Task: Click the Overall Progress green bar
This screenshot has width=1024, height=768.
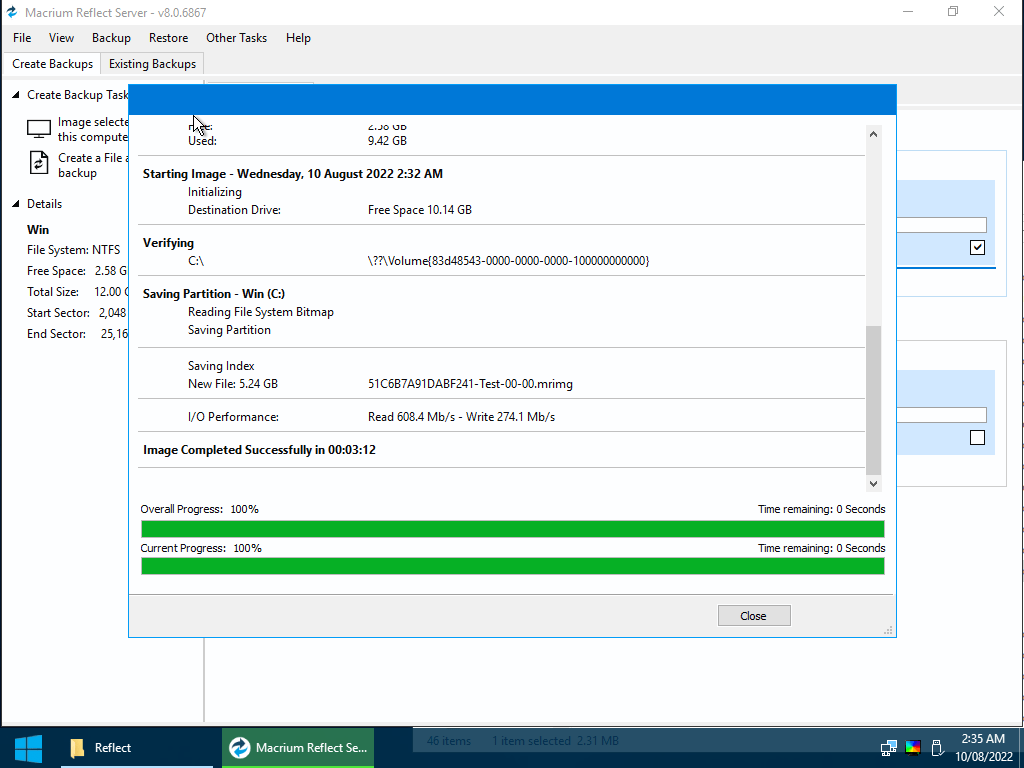Action: [513, 529]
